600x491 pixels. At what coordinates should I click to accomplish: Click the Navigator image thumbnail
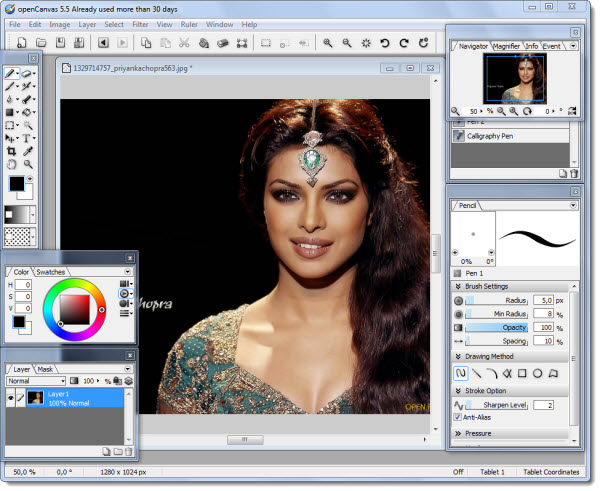(515, 78)
